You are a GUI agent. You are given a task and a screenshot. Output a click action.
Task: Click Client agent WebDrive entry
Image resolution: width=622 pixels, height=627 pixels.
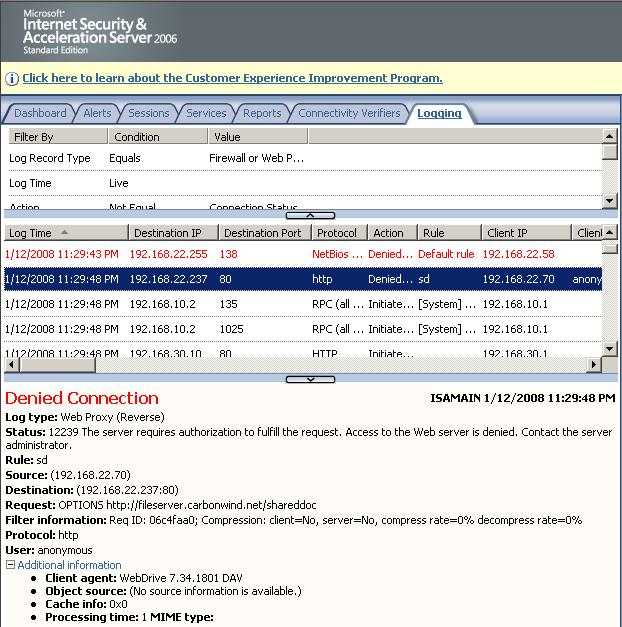click(144, 578)
